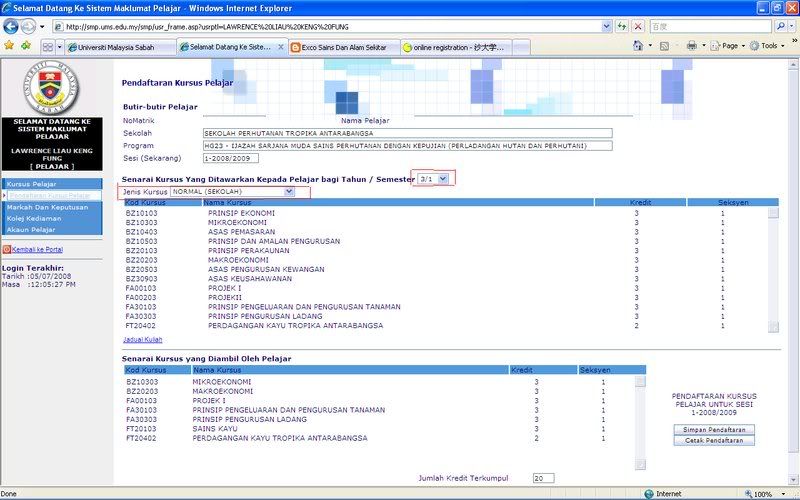The image size is (800, 500).
Task: Click the Favorites star icon
Action: pos(9,46)
